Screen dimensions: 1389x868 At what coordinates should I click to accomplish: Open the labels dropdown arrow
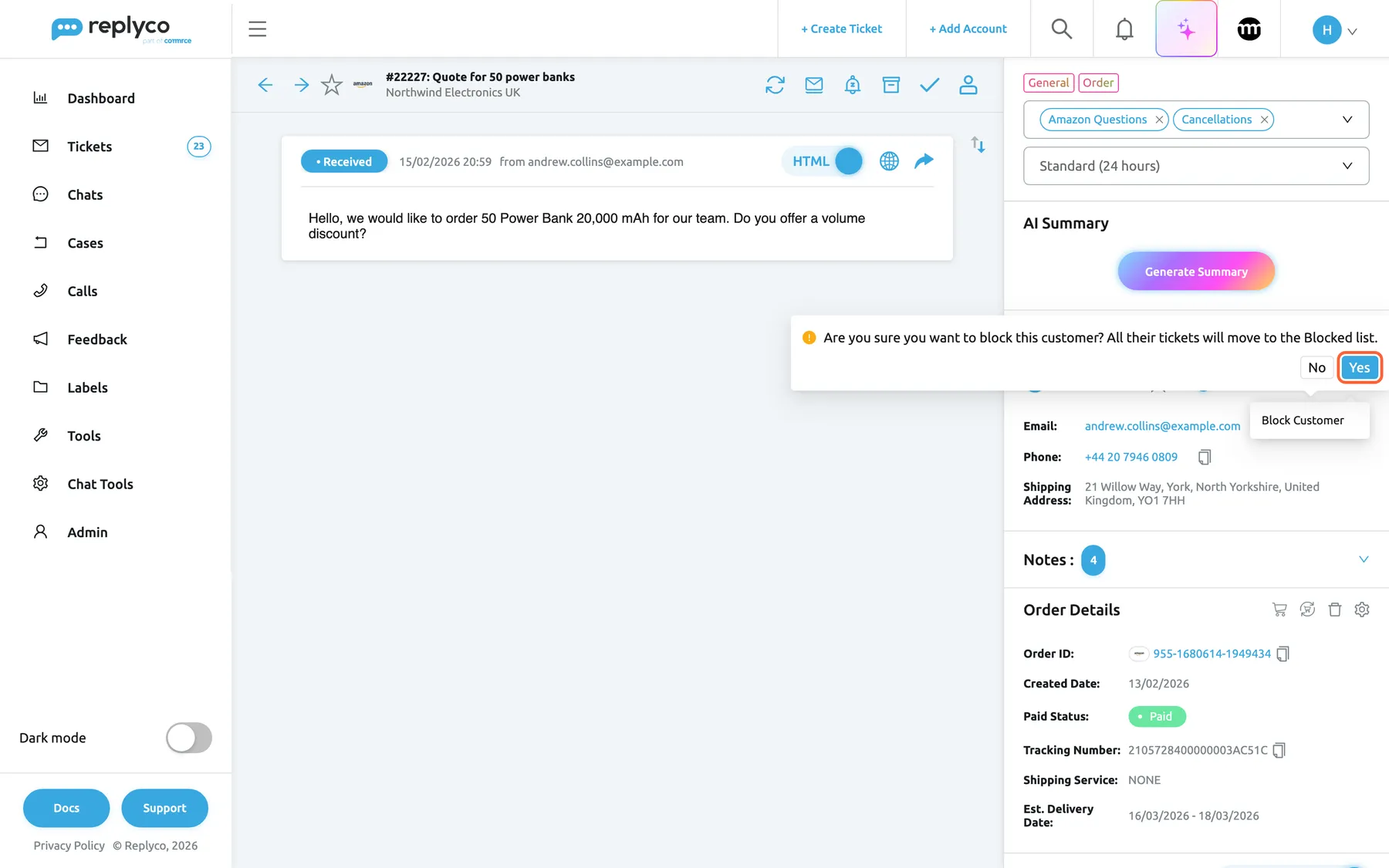click(1347, 120)
